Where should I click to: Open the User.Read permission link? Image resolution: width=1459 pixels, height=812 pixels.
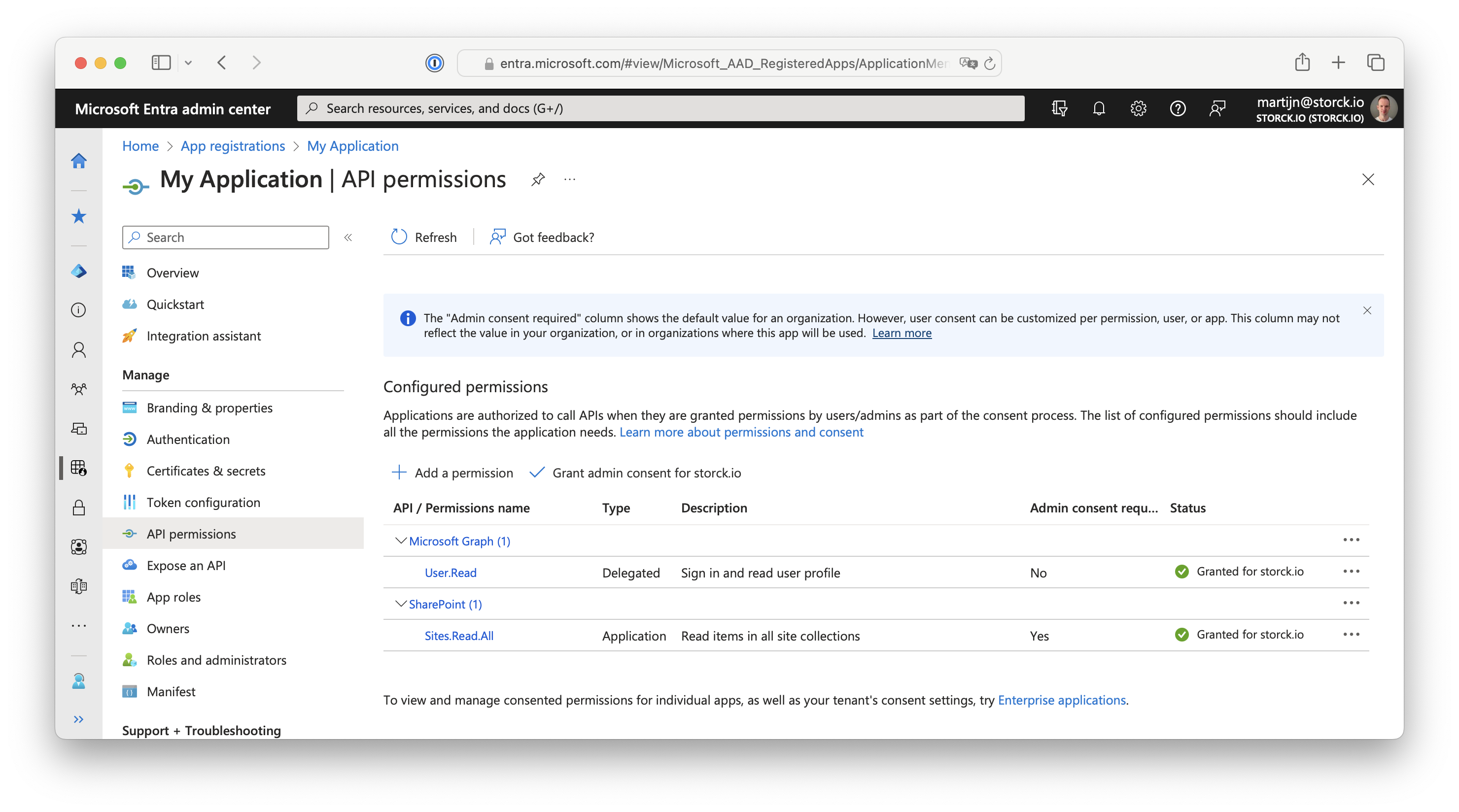point(451,573)
